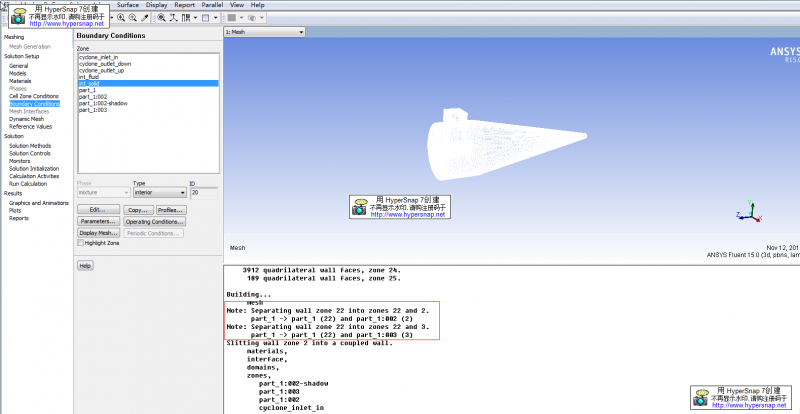800x414 pixels.
Task: Click the Operating Conditions... button
Action: 155,222
